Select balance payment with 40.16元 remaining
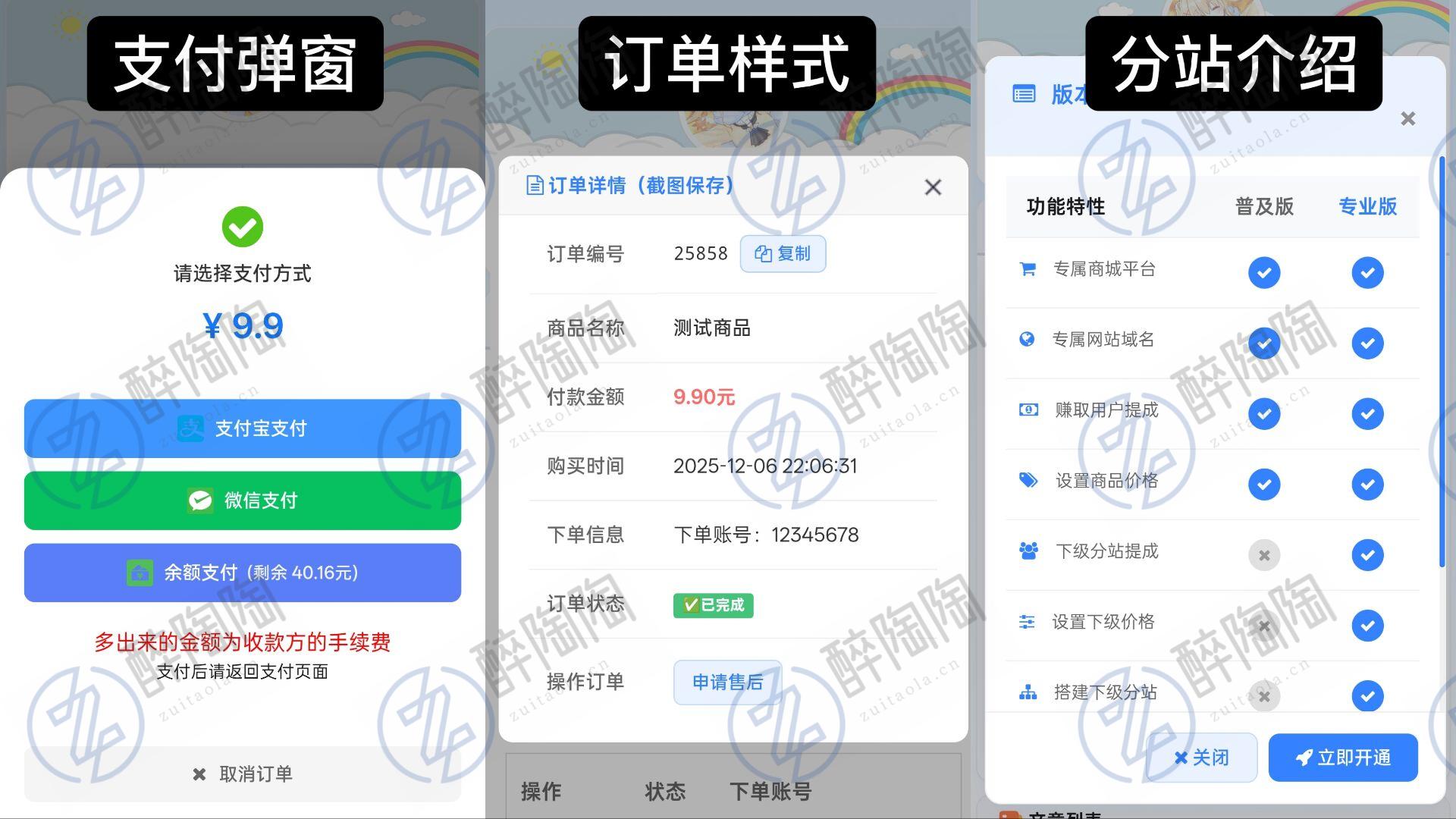 [x=243, y=573]
